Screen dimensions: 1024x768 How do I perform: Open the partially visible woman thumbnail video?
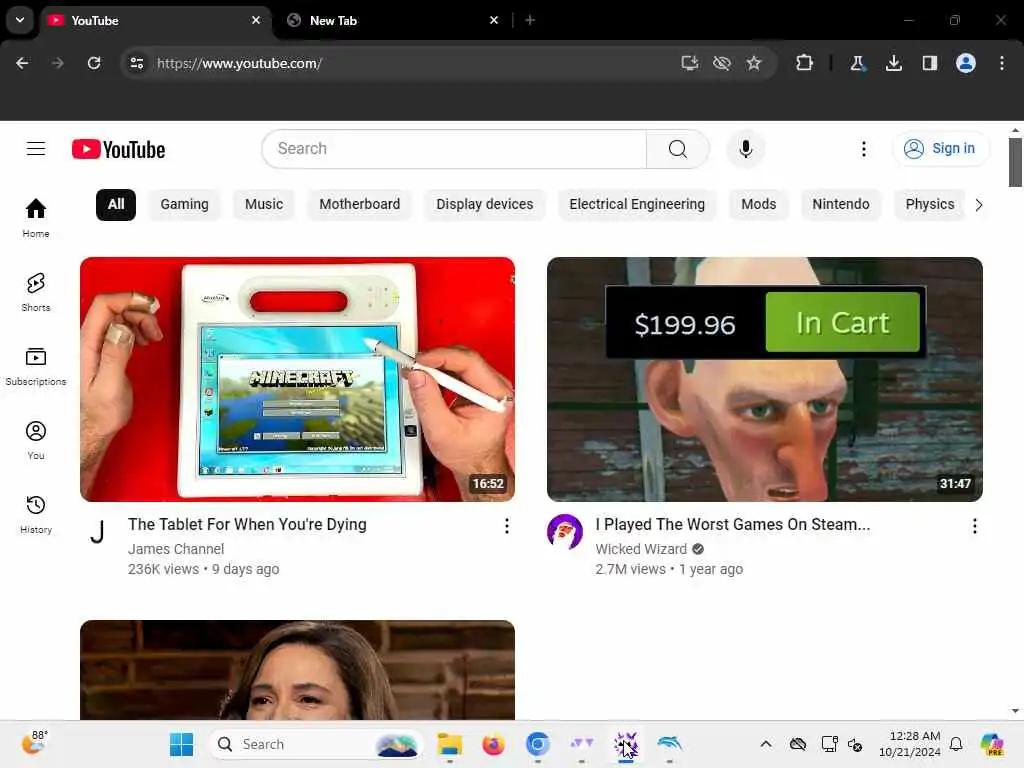(x=297, y=670)
